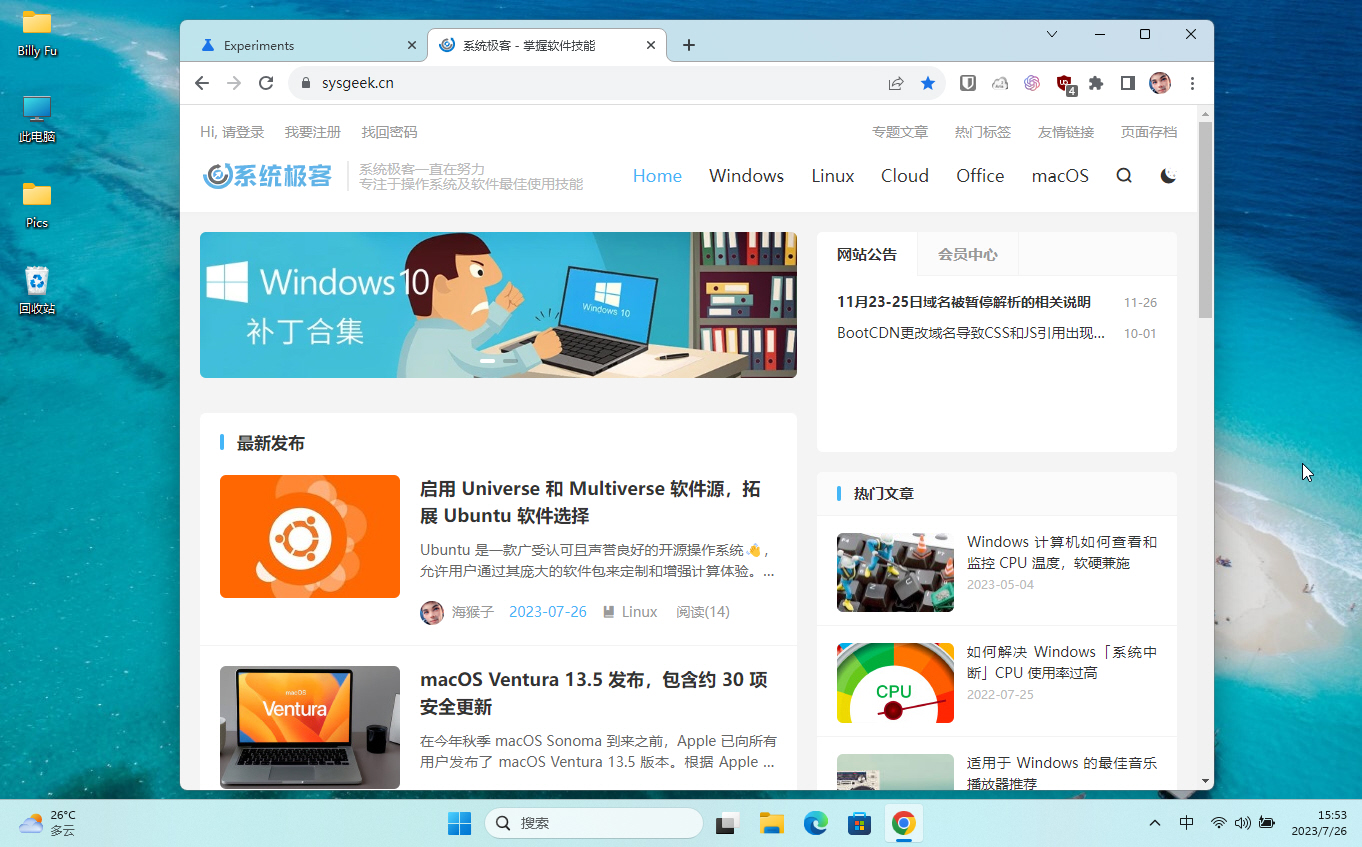This screenshot has width=1362, height=847.
Task: Open File Explorer from the taskbar
Action: (x=771, y=823)
